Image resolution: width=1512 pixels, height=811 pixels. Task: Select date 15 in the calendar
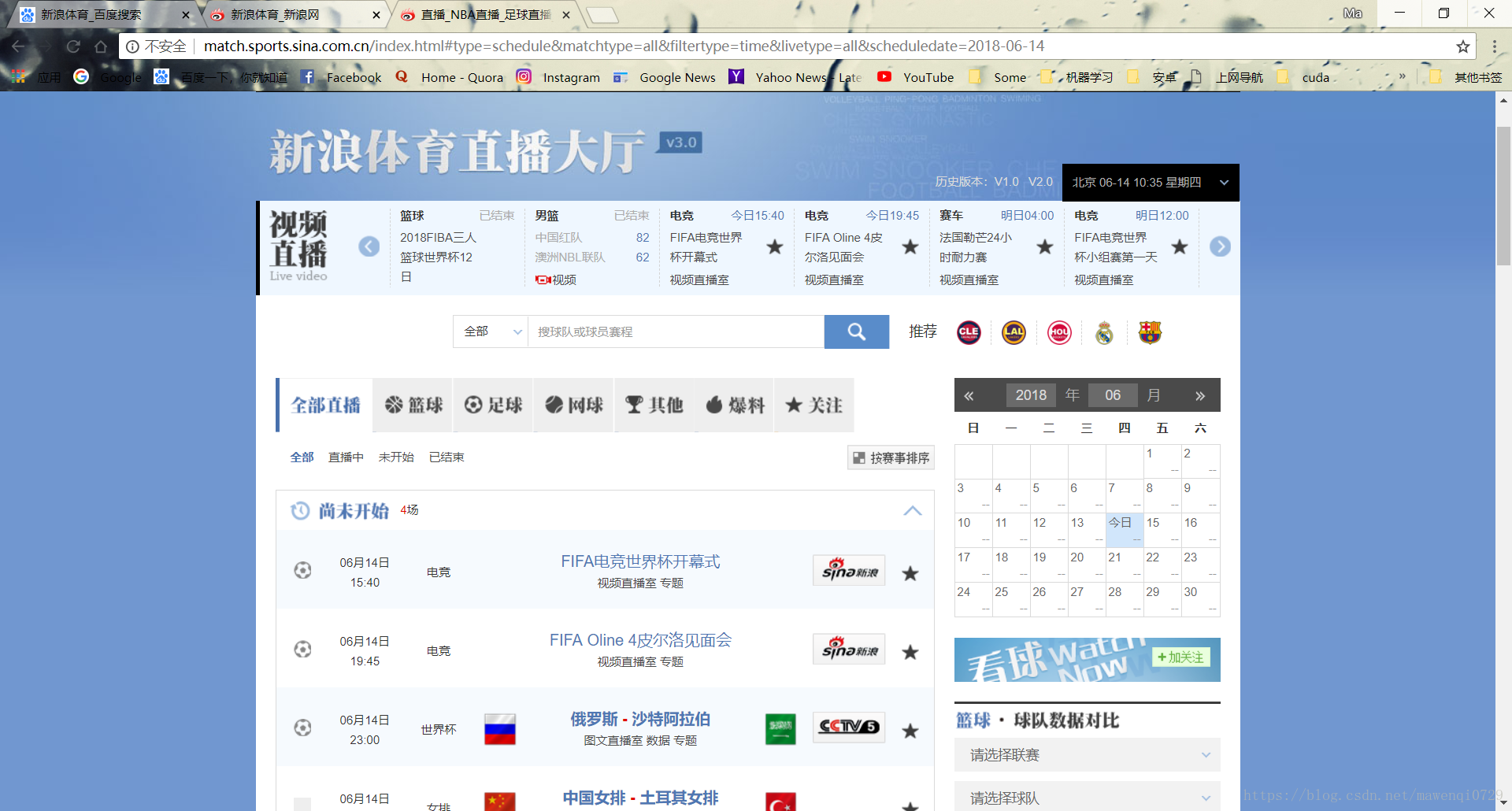(1162, 529)
